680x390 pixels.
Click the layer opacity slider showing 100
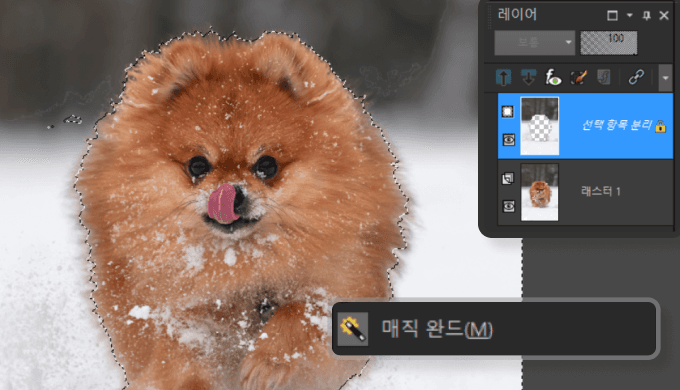pos(609,43)
